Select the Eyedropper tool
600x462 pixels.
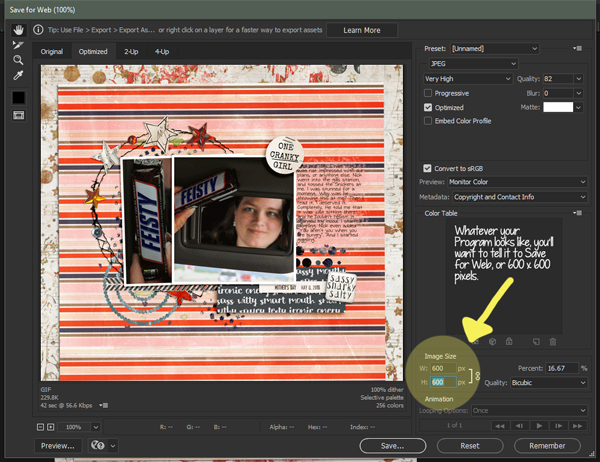click(x=18, y=75)
